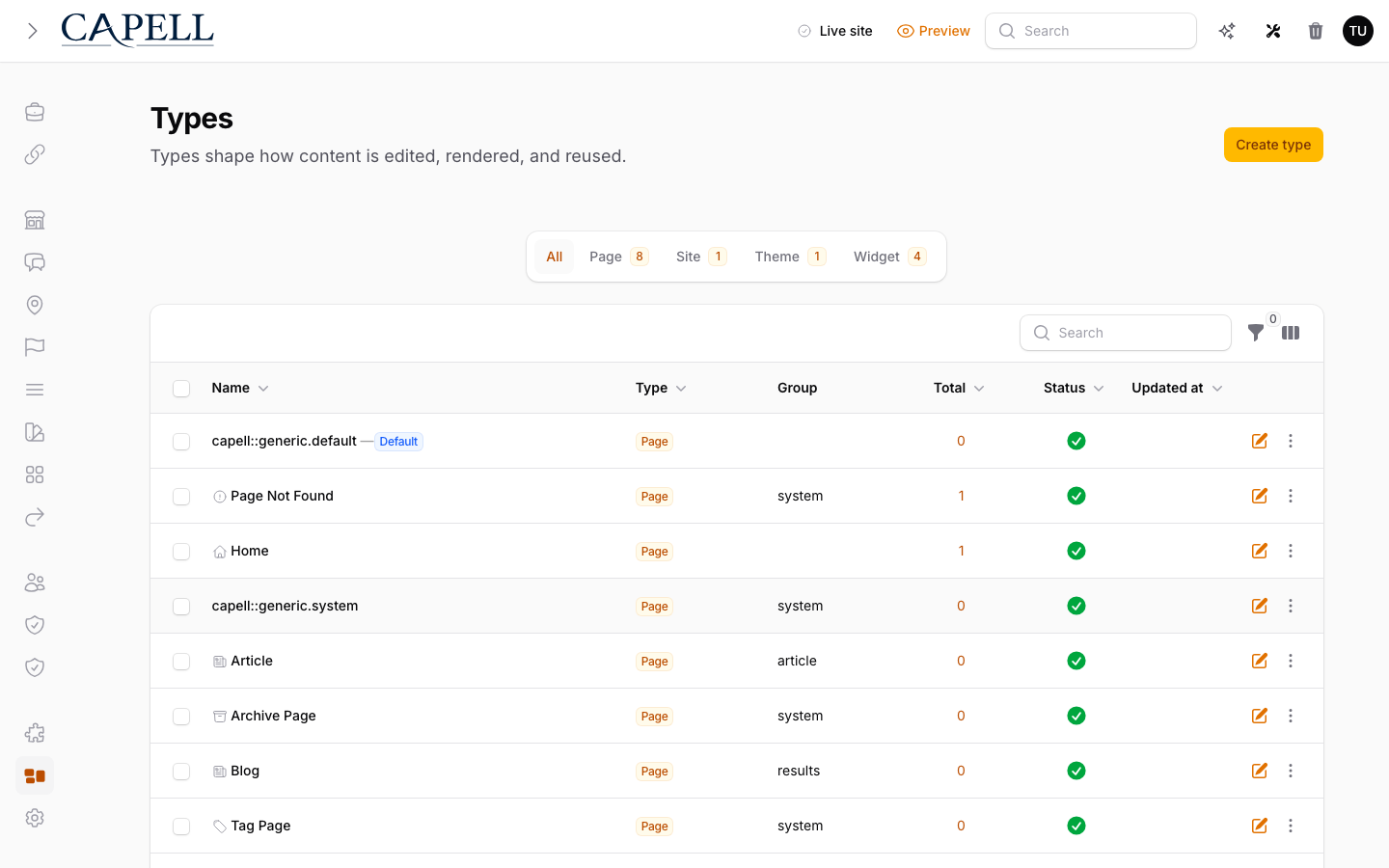Switch to the Theme tab
1389x868 pixels.
pyautogui.click(x=790, y=257)
